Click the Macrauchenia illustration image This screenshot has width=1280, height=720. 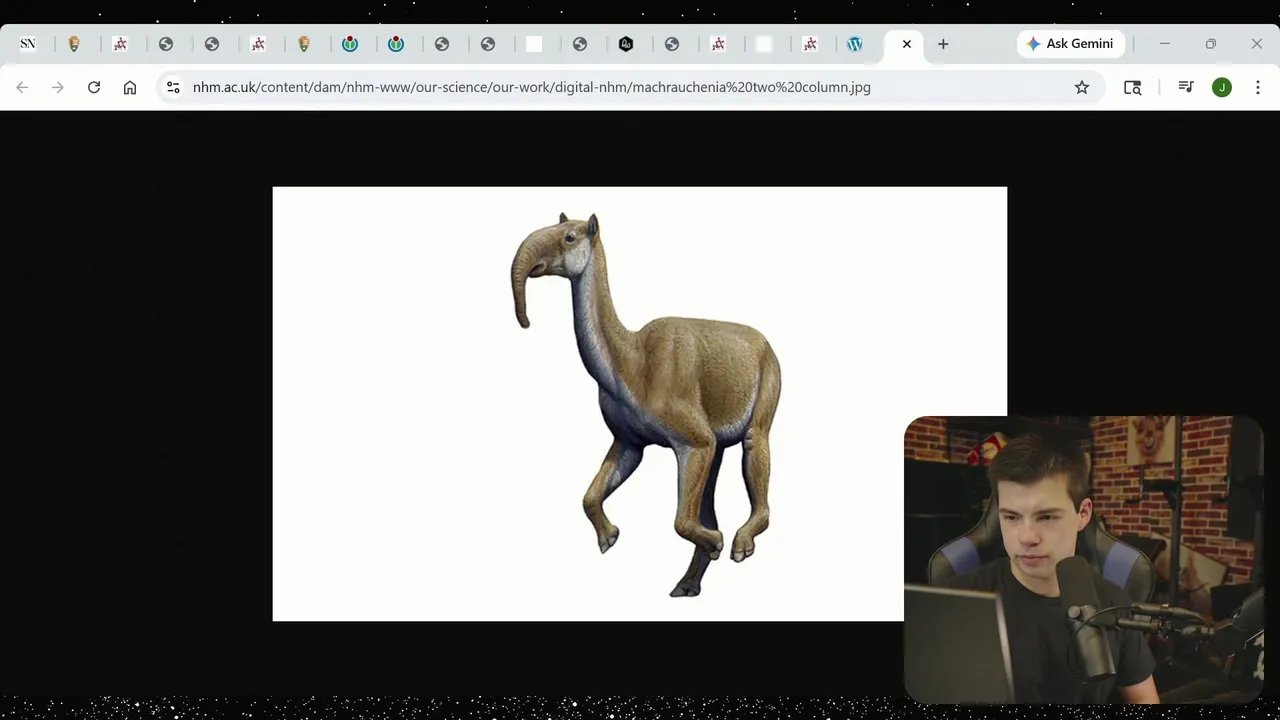640,404
